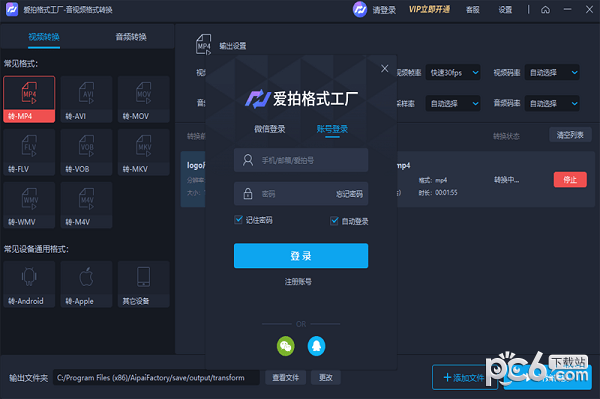Viewport: 600px width, 399px height.
Task: Select the 转-AVI format tile
Action: click(x=86, y=99)
